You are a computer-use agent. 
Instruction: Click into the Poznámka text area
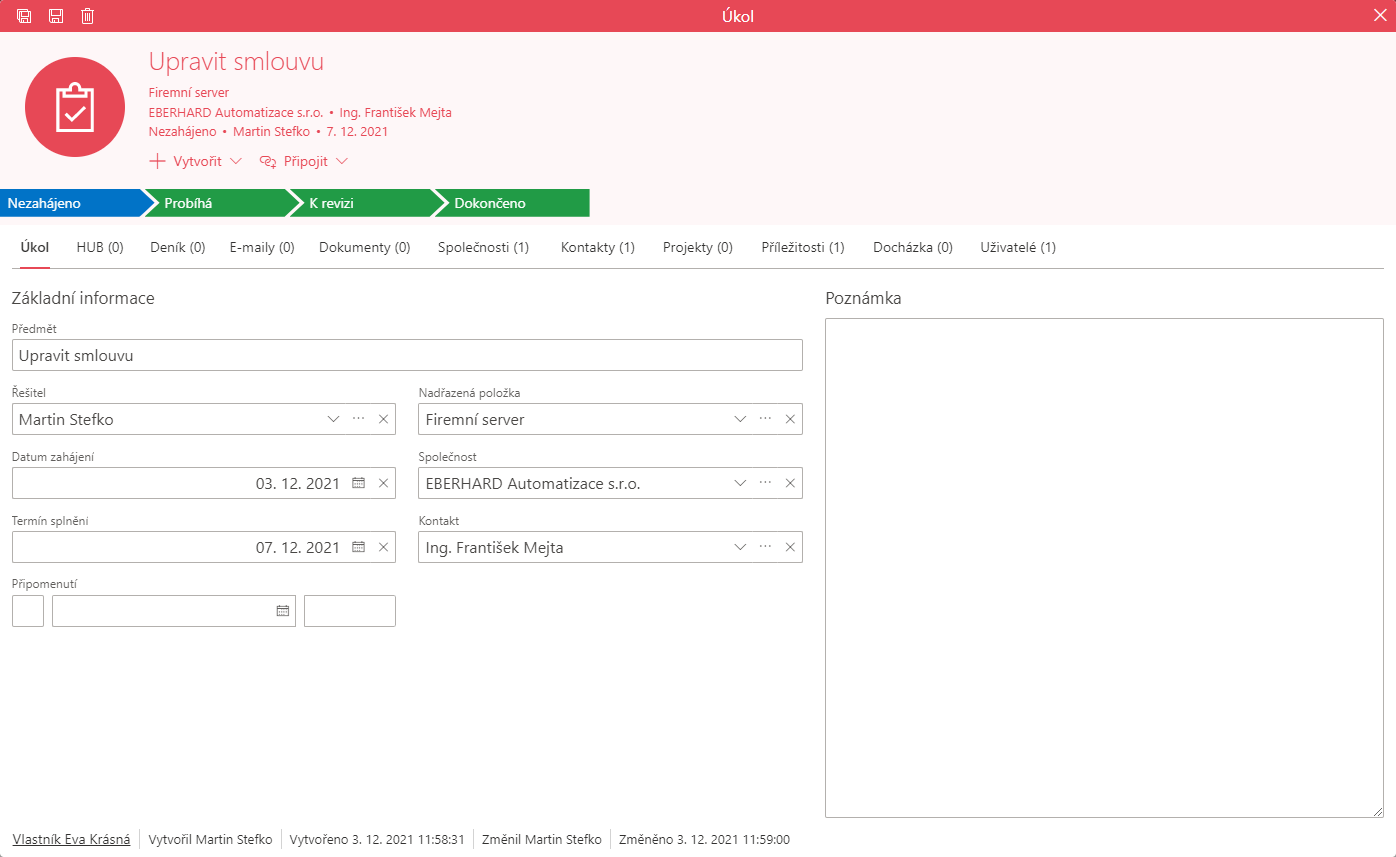click(x=1104, y=567)
